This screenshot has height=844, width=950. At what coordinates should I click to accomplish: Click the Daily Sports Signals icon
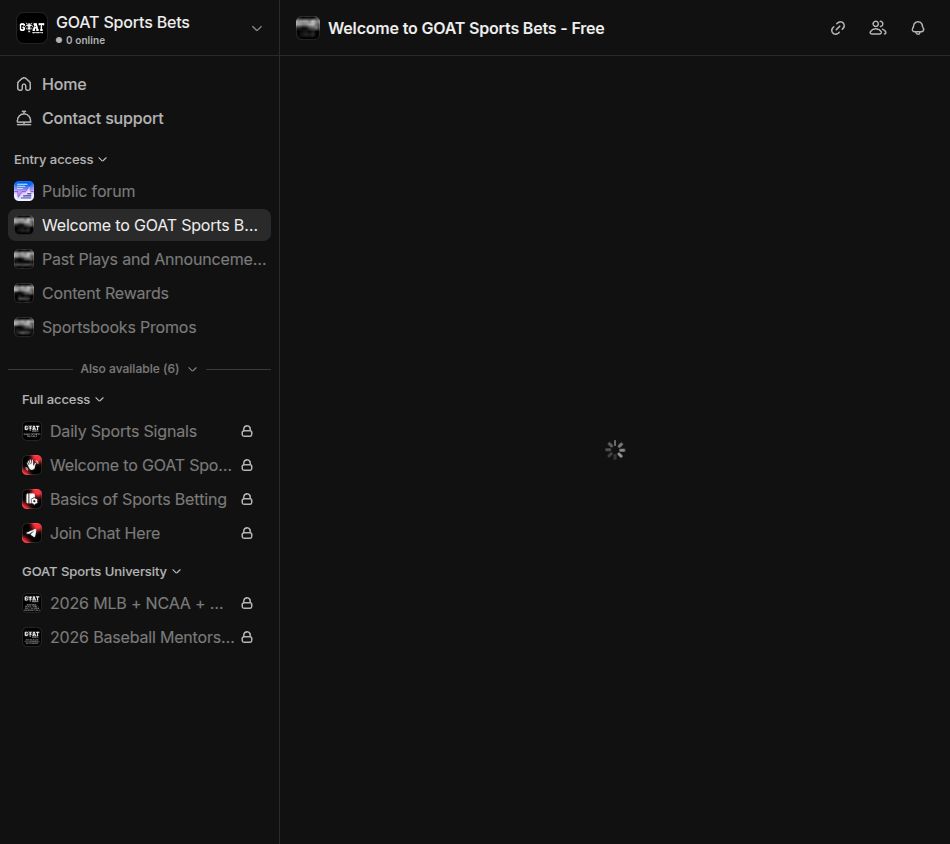pyautogui.click(x=32, y=431)
